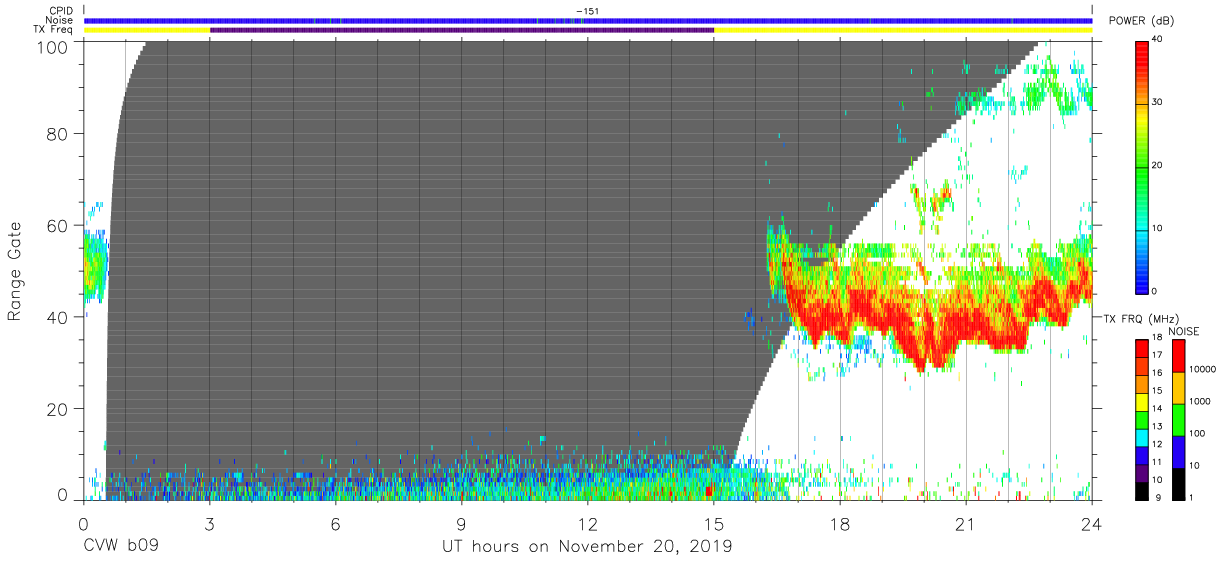Select the 6 tick on UT hours axis
1228x567 pixels.
336,524
